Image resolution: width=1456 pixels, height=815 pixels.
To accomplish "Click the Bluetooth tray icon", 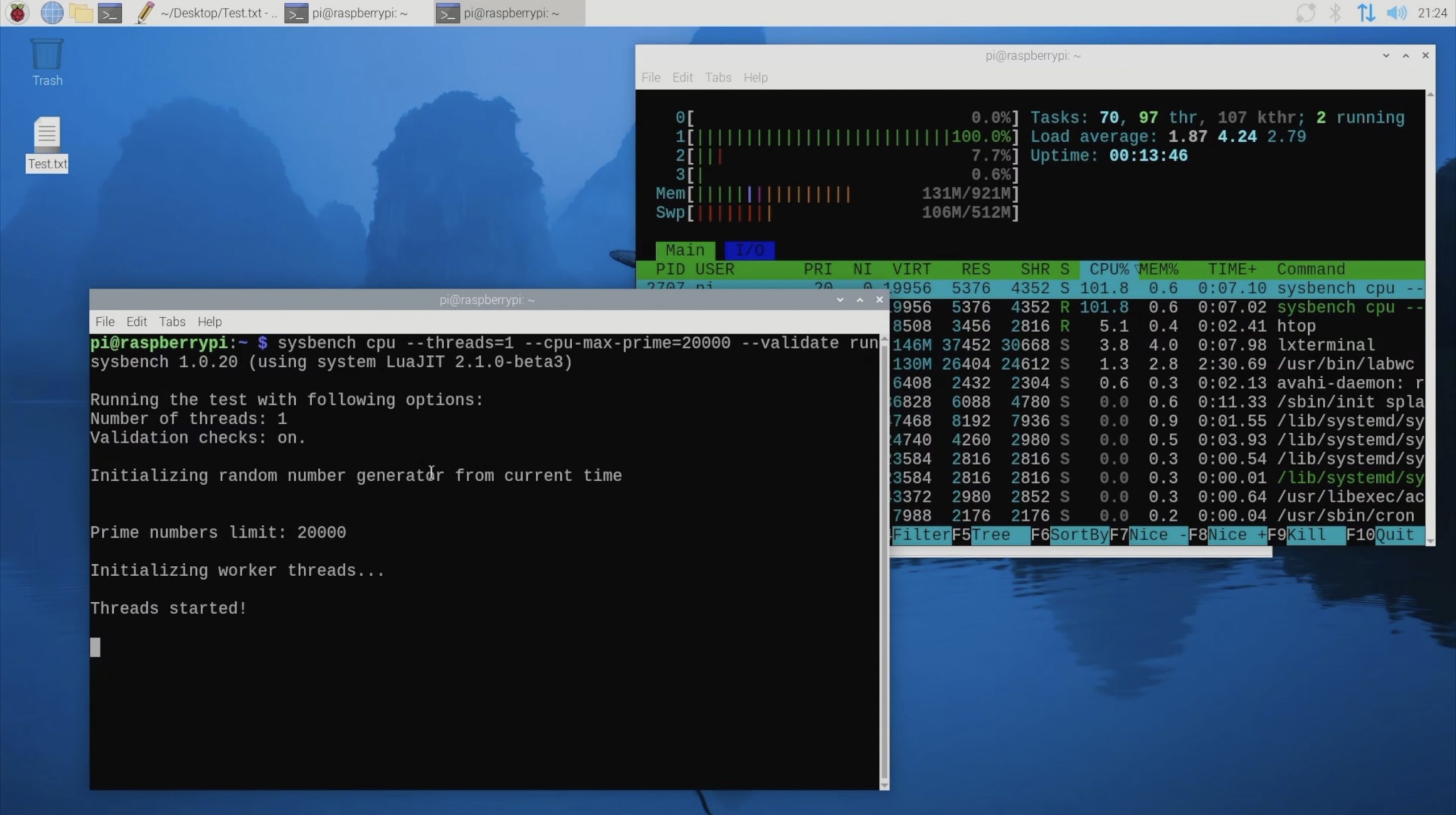I will (x=1335, y=13).
